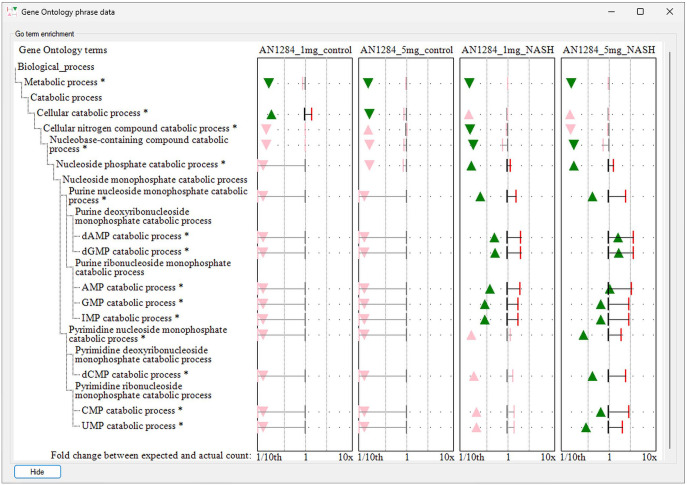This screenshot has height=485, width=687.
Task: Select the Catabolic process tree node
Action: point(66,98)
